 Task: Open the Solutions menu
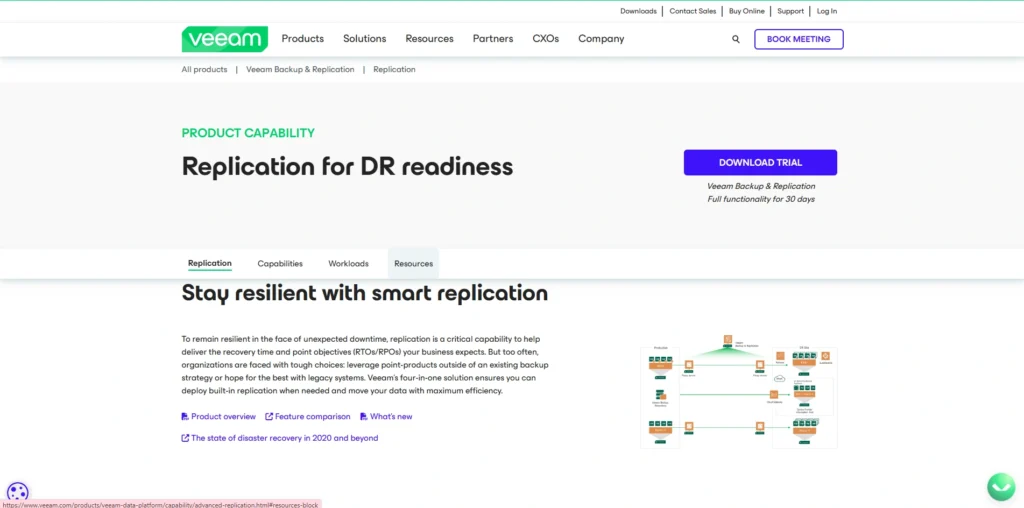coord(364,39)
